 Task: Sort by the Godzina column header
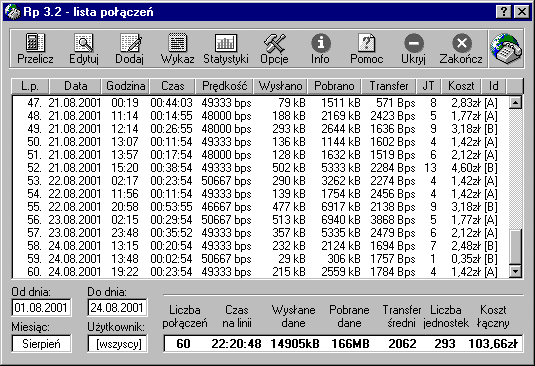tap(126, 86)
